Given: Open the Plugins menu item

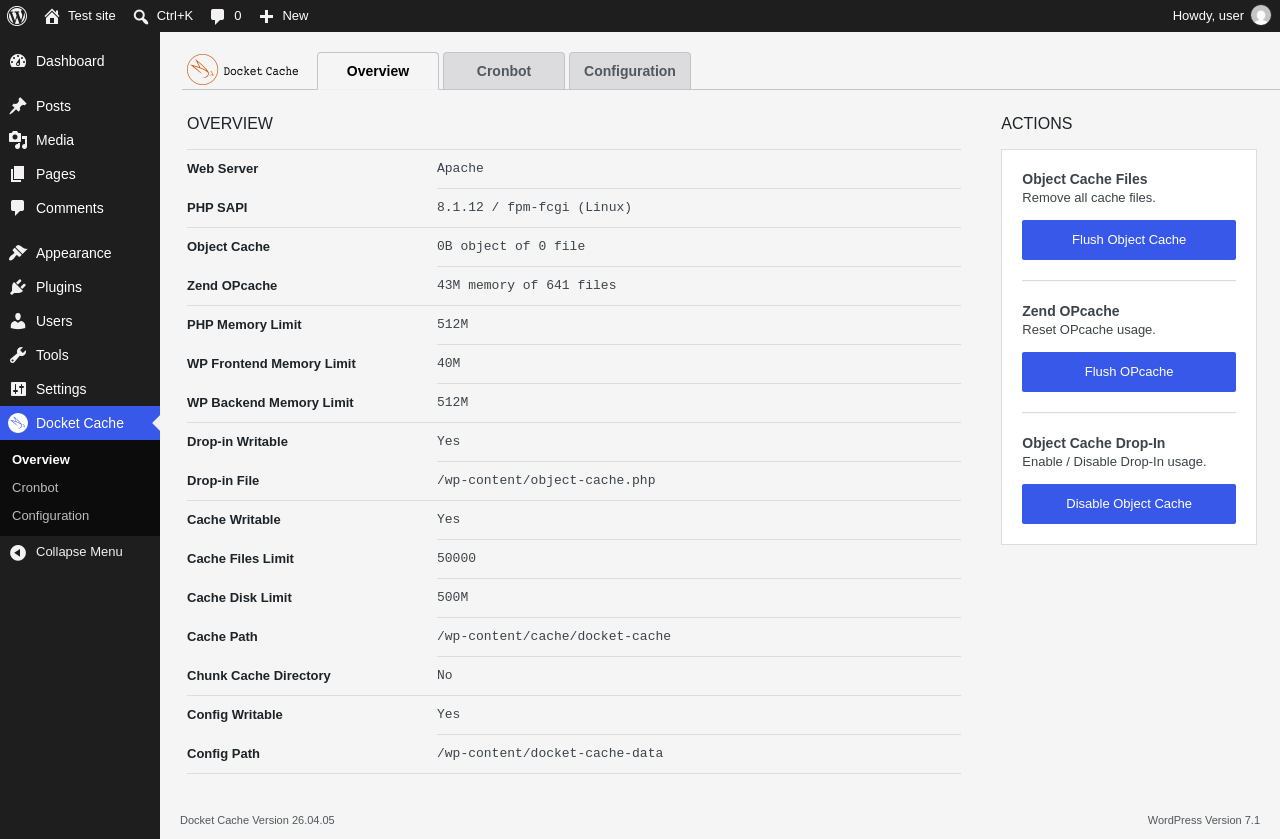Looking at the screenshot, I should coord(59,287).
